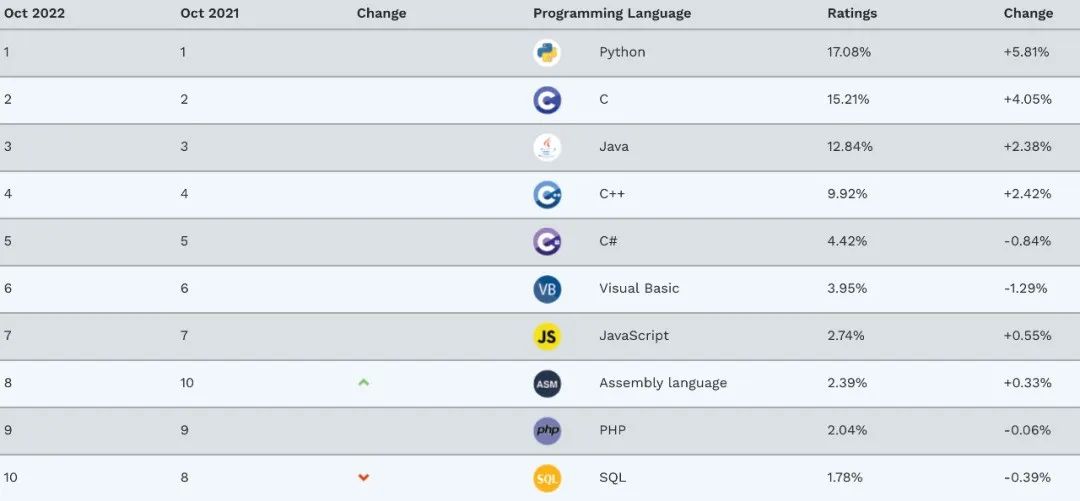Click the C++ logo icon
Screen dimensions: 1080x501
click(x=547, y=194)
